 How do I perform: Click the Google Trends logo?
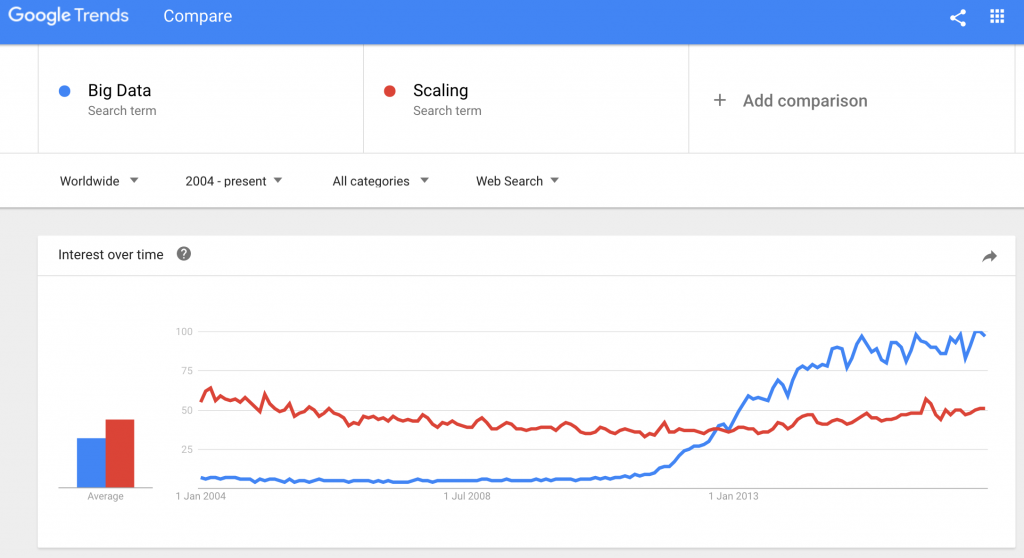(x=69, y=16)
